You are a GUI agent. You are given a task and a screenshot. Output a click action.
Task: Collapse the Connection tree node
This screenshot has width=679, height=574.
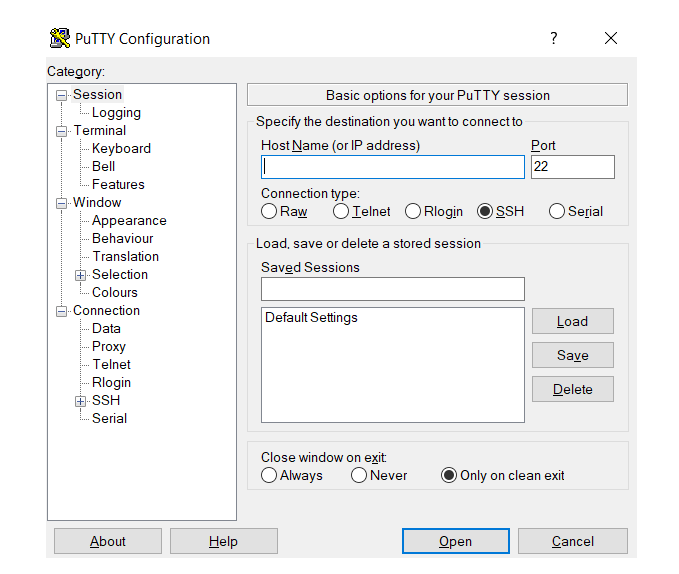[x=61, y=311]
